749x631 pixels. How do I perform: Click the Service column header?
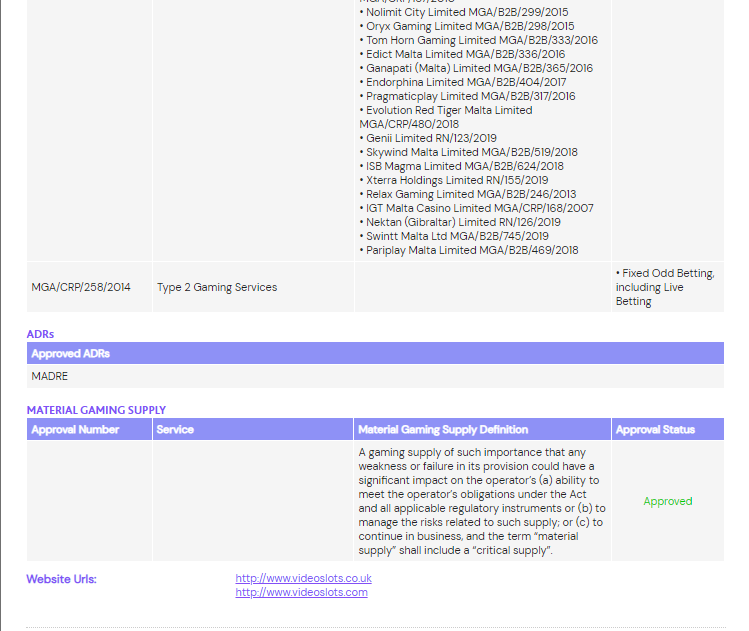pos(253,429)
